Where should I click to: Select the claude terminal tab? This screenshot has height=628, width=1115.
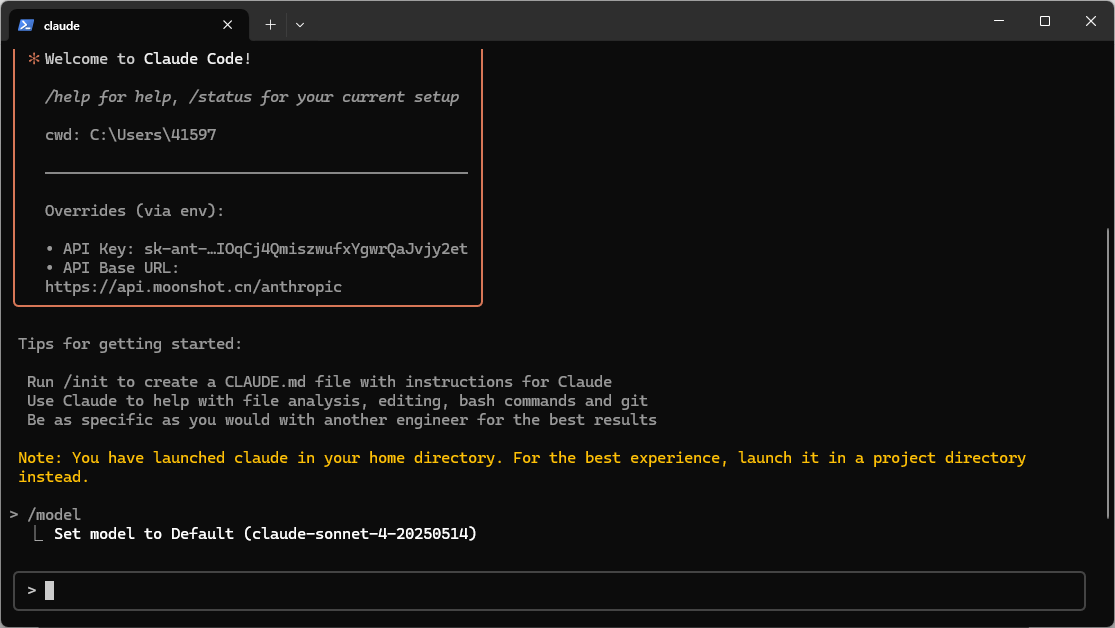tap(129, 25)
